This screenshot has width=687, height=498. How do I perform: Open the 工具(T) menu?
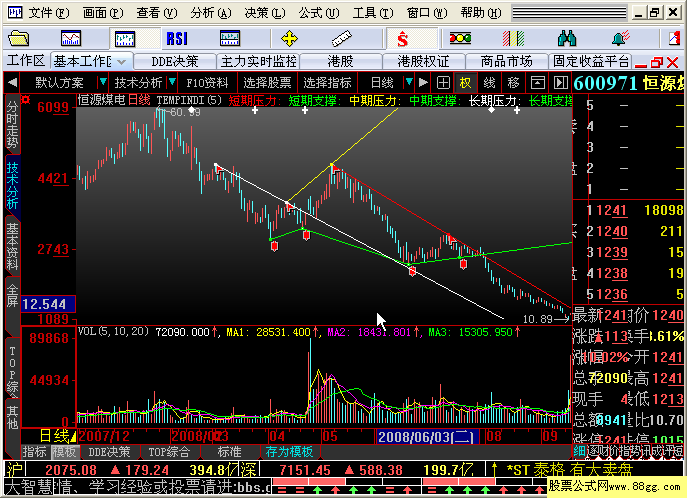(x=373, y=13)
